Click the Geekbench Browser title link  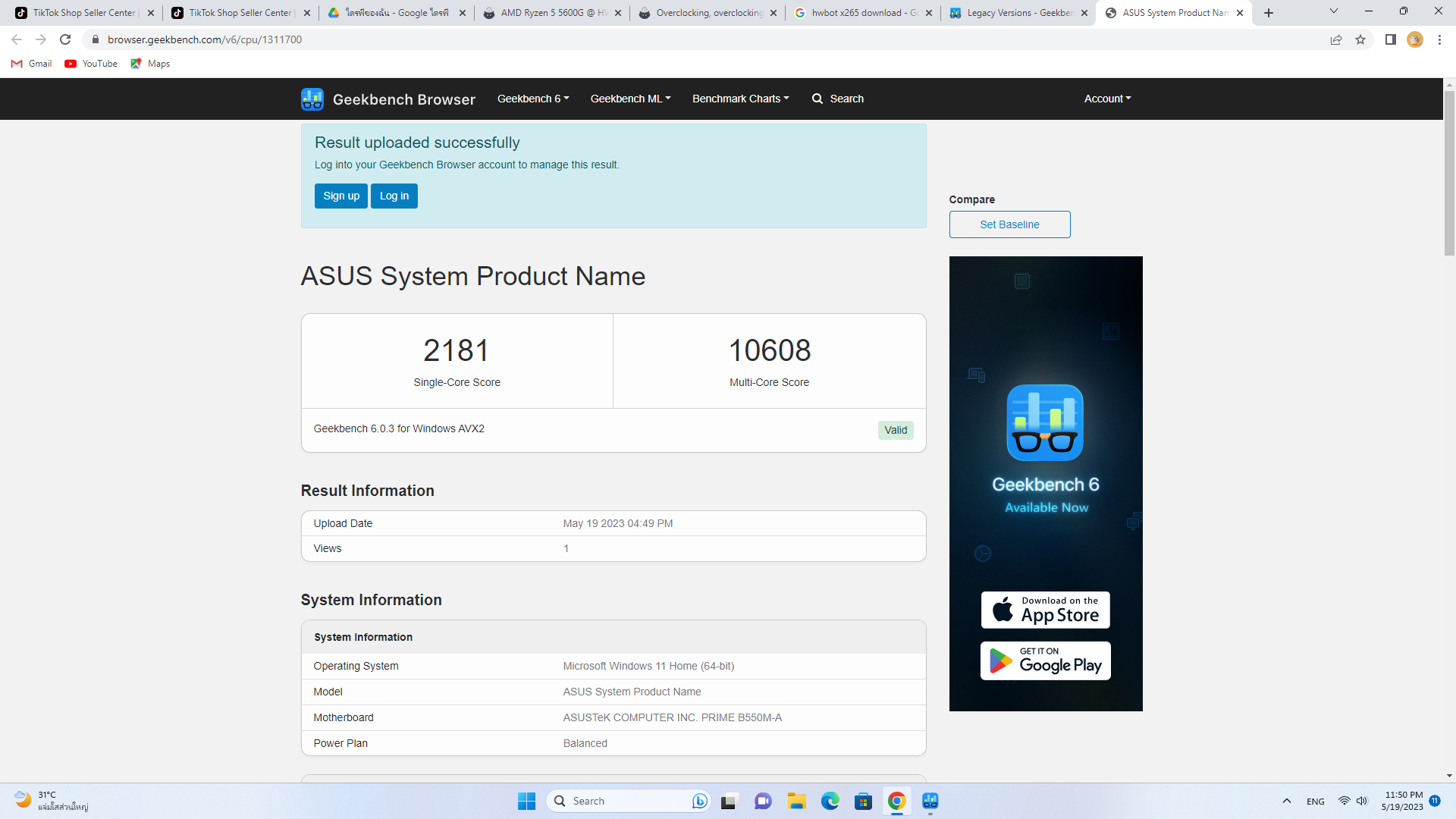tap(403, 99)
